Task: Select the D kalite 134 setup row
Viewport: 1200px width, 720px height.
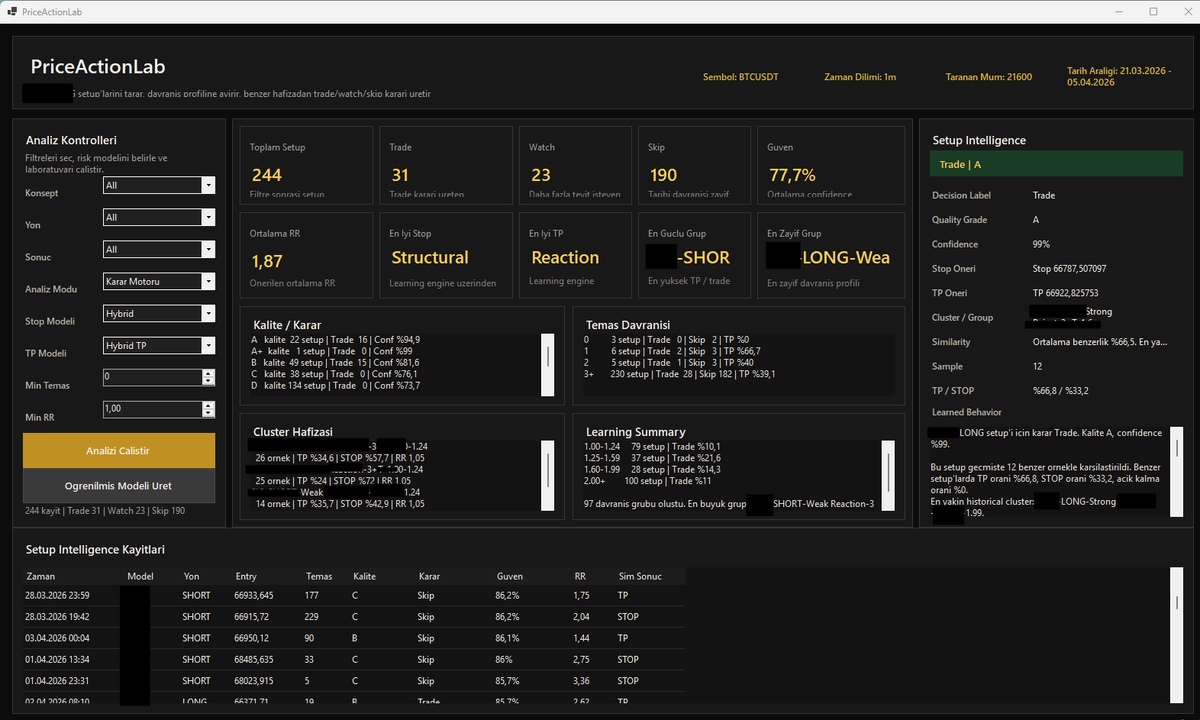Action: click(x=335, y=385)
